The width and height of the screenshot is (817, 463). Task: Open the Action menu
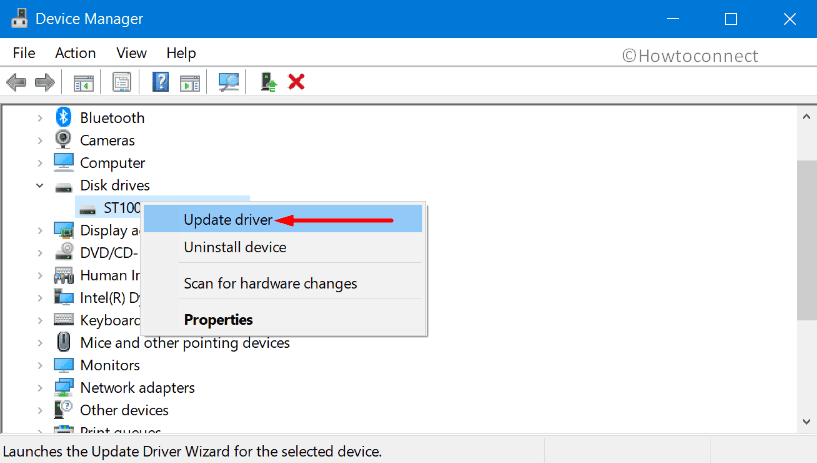(76, 53)
